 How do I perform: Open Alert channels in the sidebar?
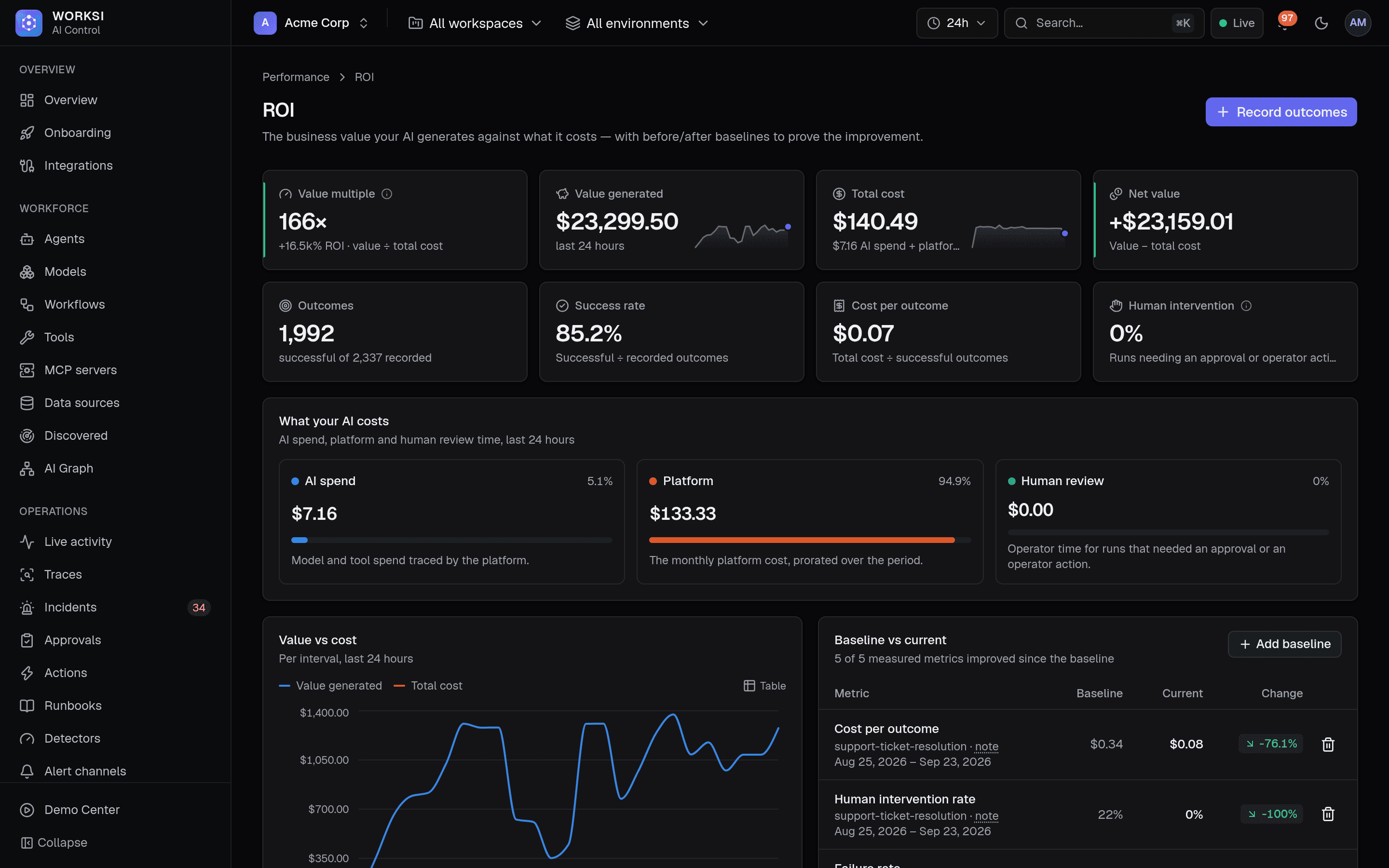click(115, 771)
